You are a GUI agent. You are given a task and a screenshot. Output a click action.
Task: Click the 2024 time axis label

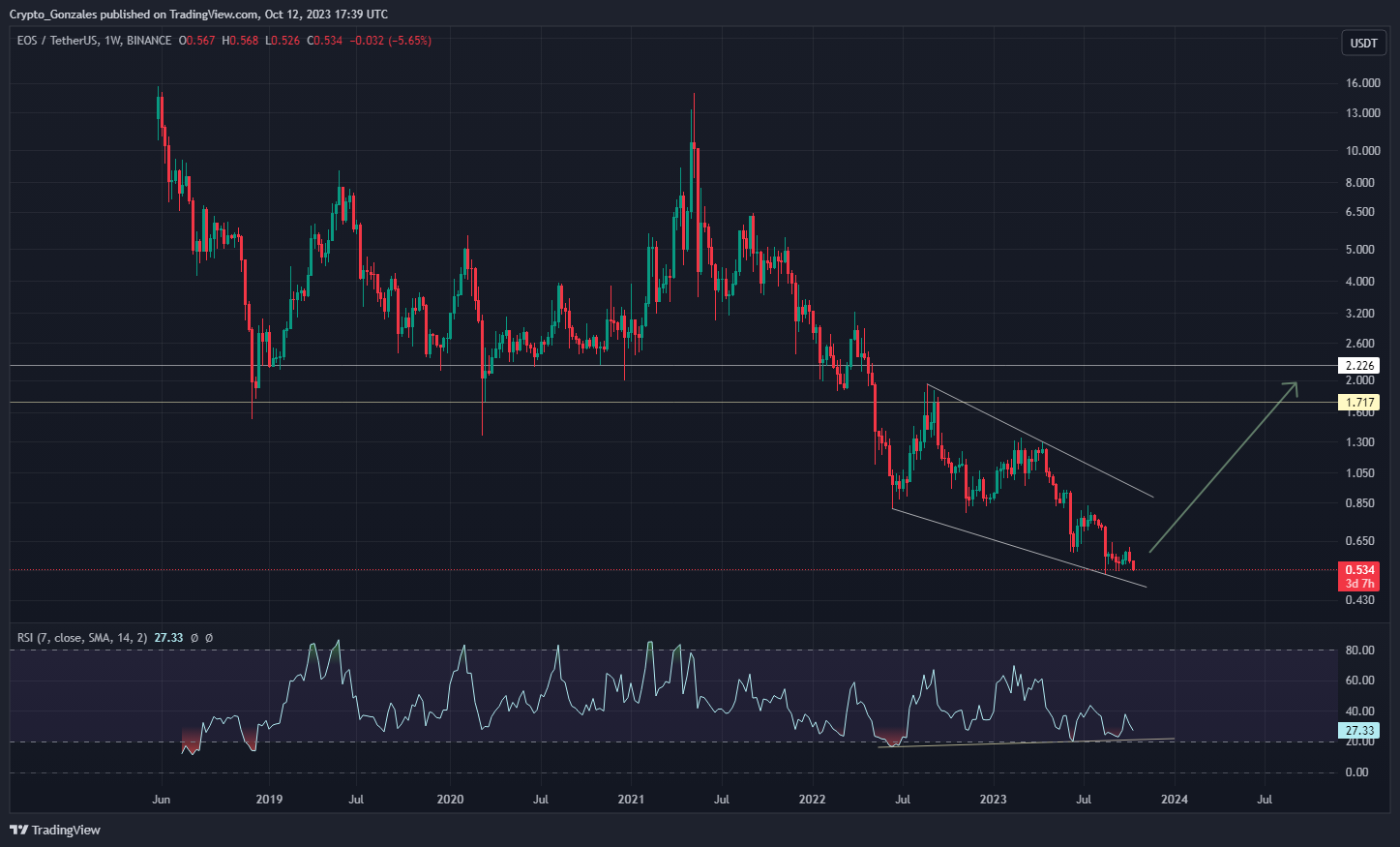click(x=1174, y=800)
